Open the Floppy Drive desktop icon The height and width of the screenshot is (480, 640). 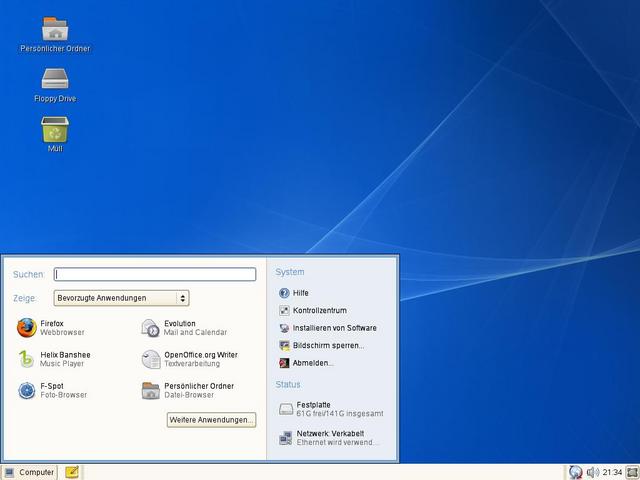pos(55,82)
